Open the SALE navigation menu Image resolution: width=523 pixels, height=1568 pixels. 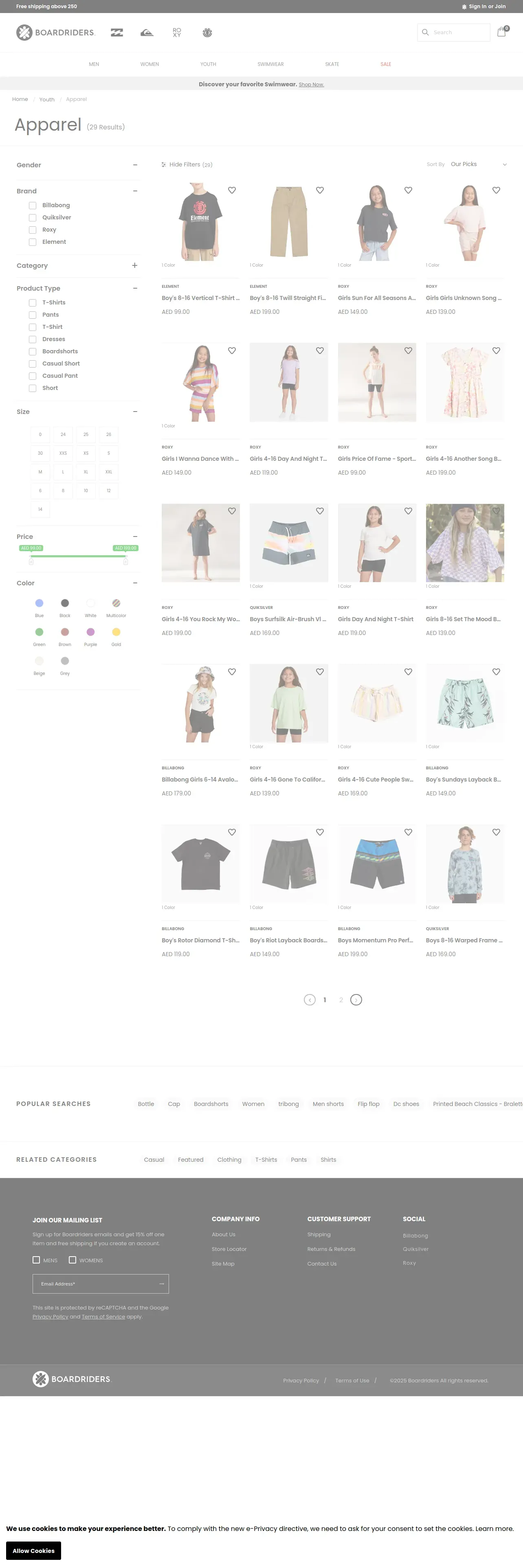(386, 64)
